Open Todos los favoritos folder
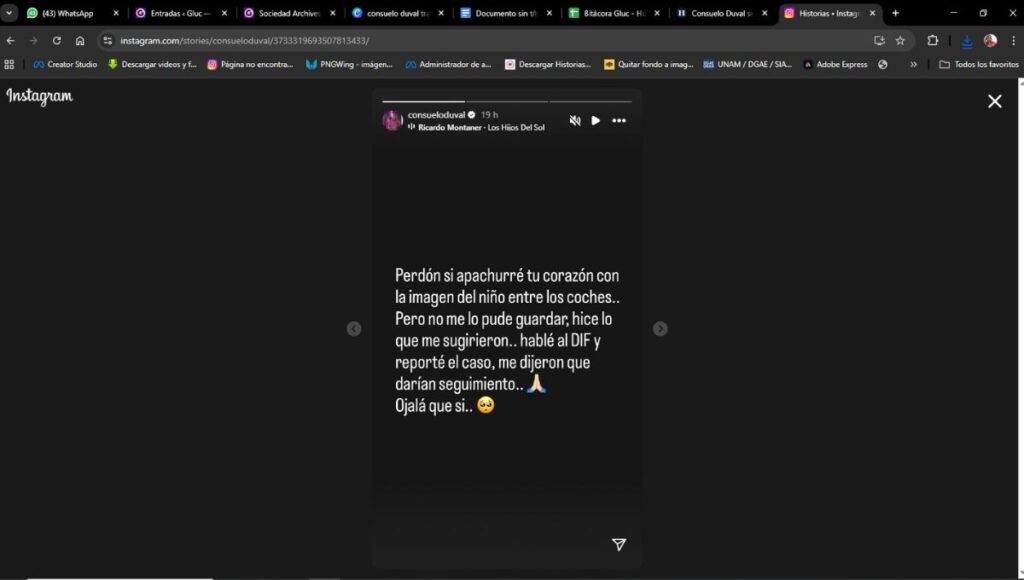The image size is (1024, 580). point(979,65)
